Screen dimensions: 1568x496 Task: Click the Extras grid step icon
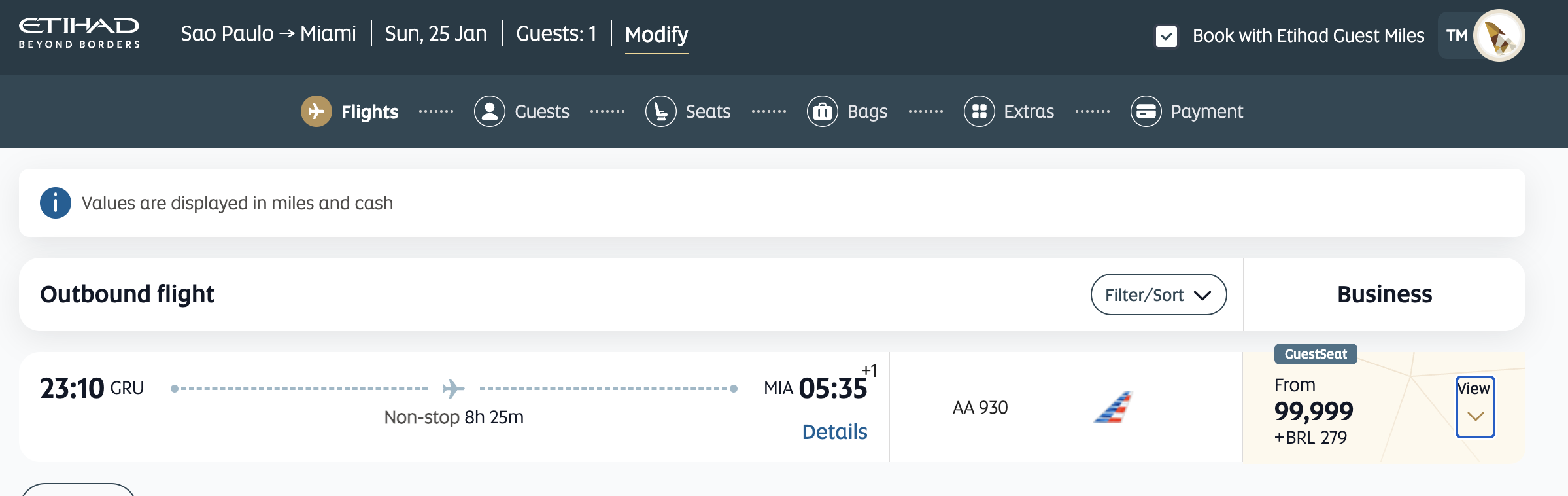pyautogui.click(x=979, y=111)
